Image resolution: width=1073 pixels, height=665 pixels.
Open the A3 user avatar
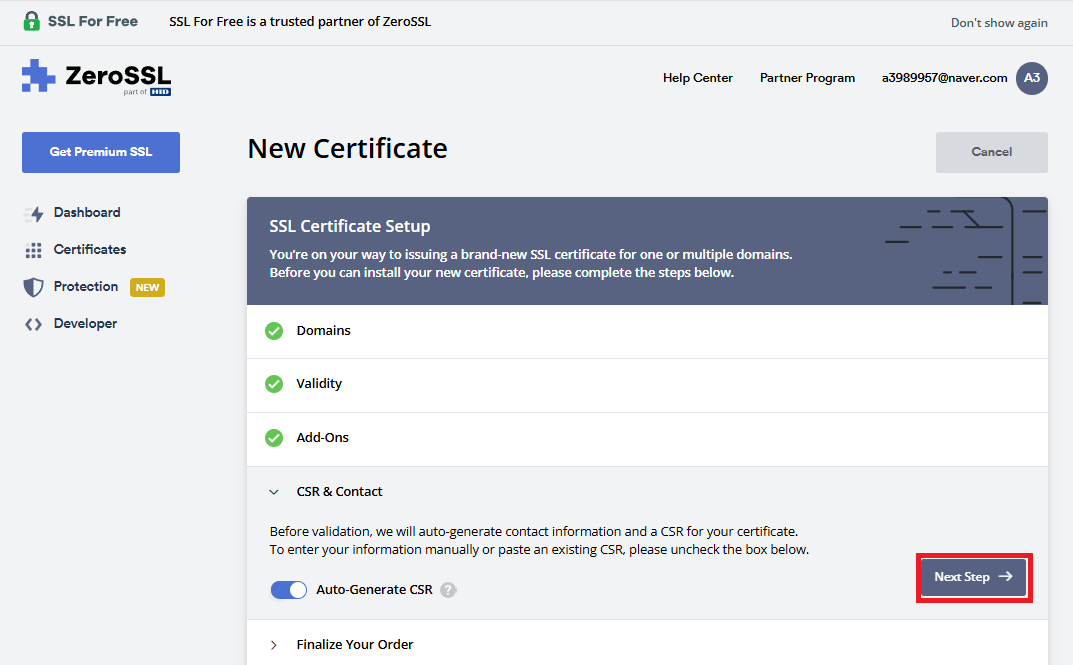(x=1031, y=78)
